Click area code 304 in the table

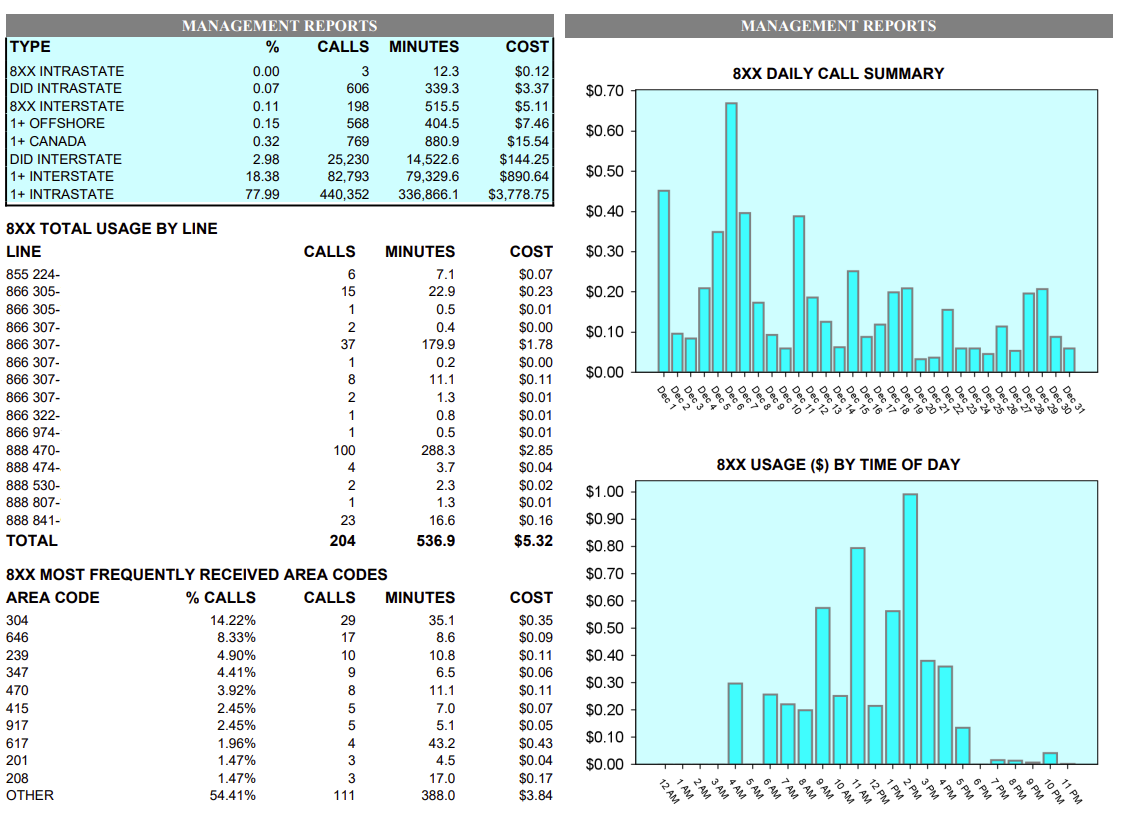tap(17, 620)
